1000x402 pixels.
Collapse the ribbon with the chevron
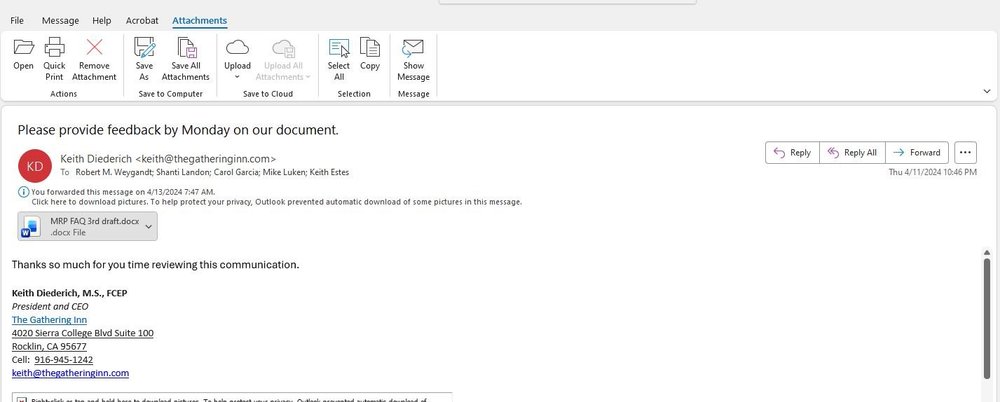(x=987, y=90)
